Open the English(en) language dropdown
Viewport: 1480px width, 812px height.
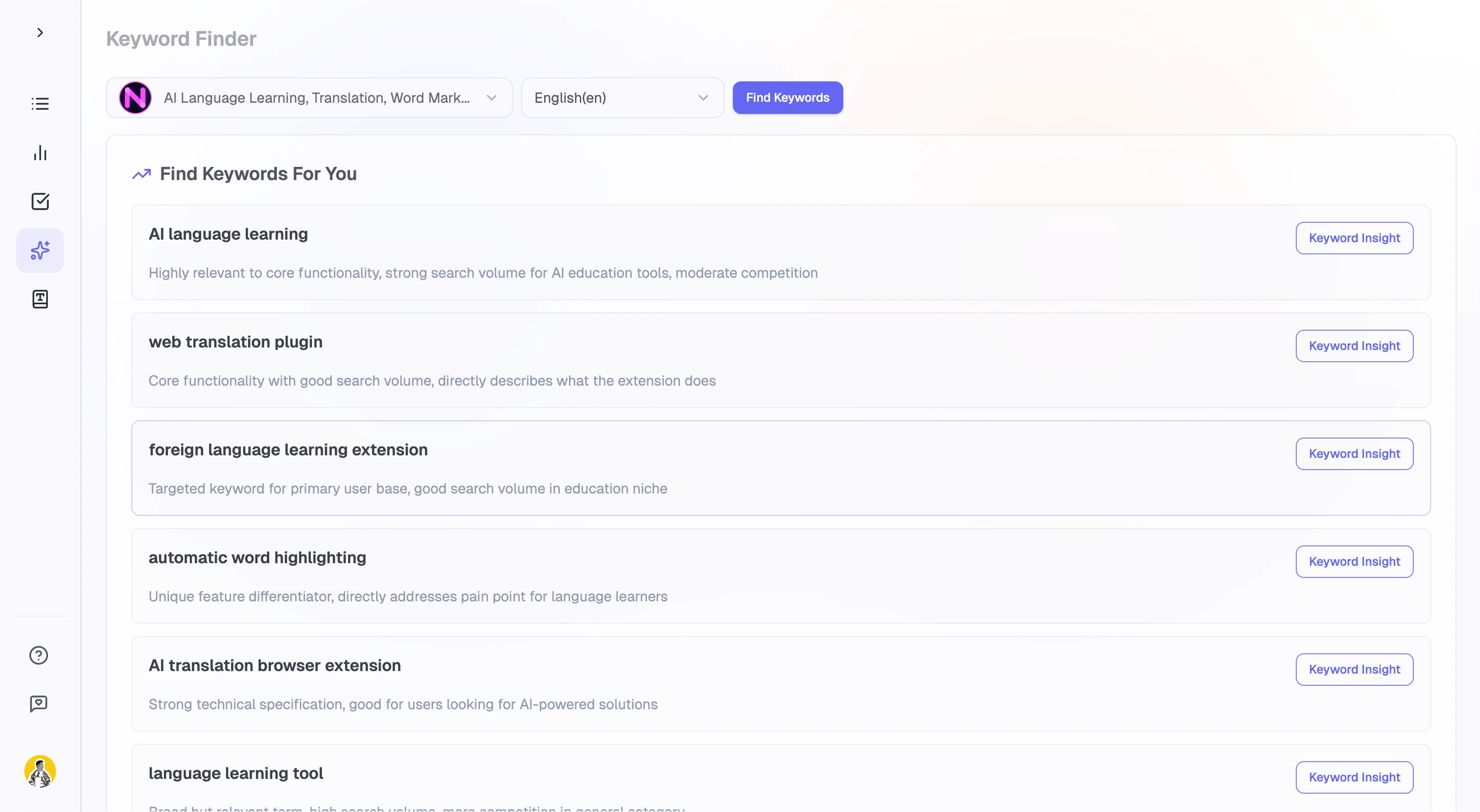coord(621,98)
